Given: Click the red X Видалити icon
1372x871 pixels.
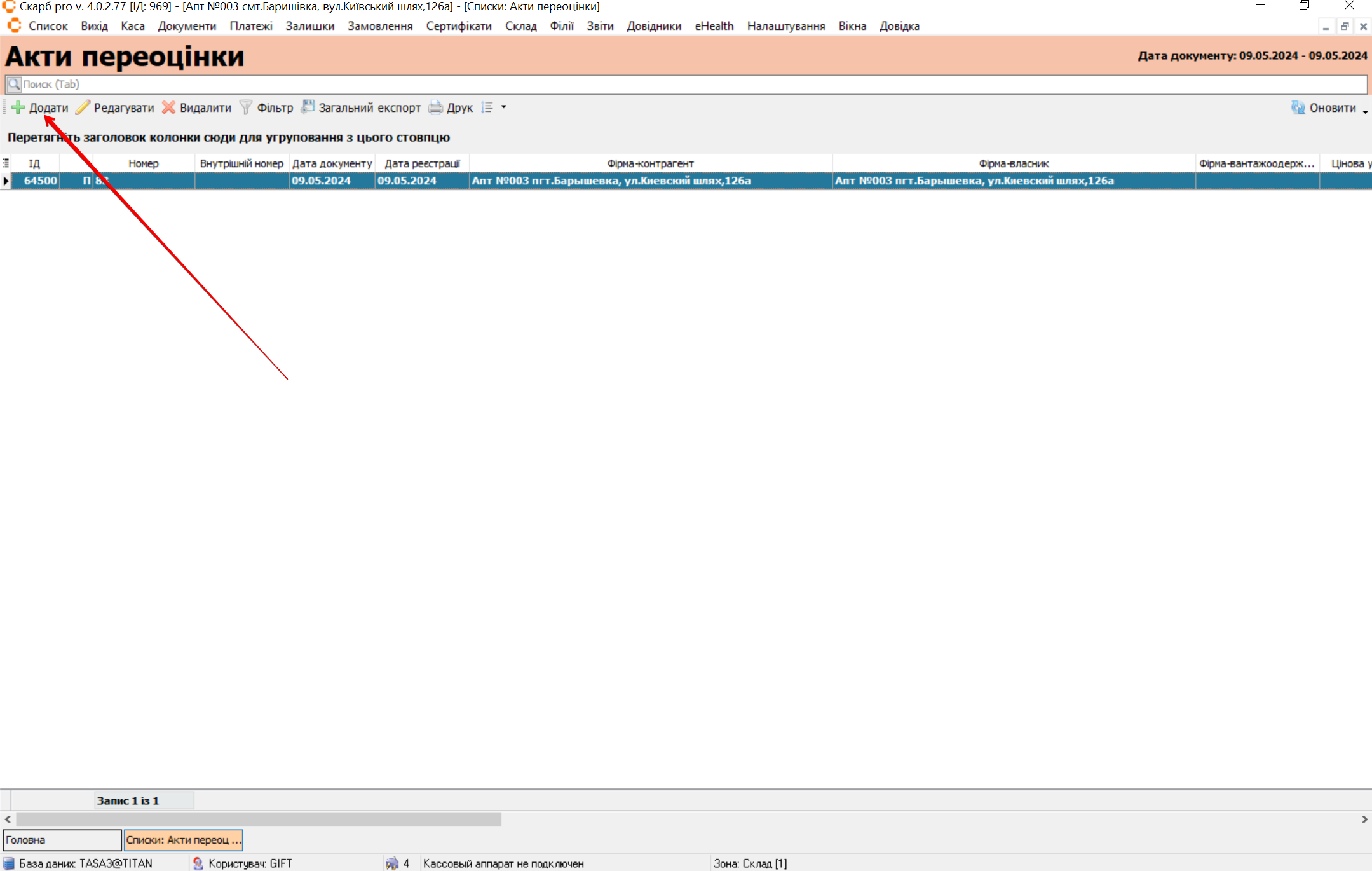Looking at the screenshot, I should click(168, 107).
